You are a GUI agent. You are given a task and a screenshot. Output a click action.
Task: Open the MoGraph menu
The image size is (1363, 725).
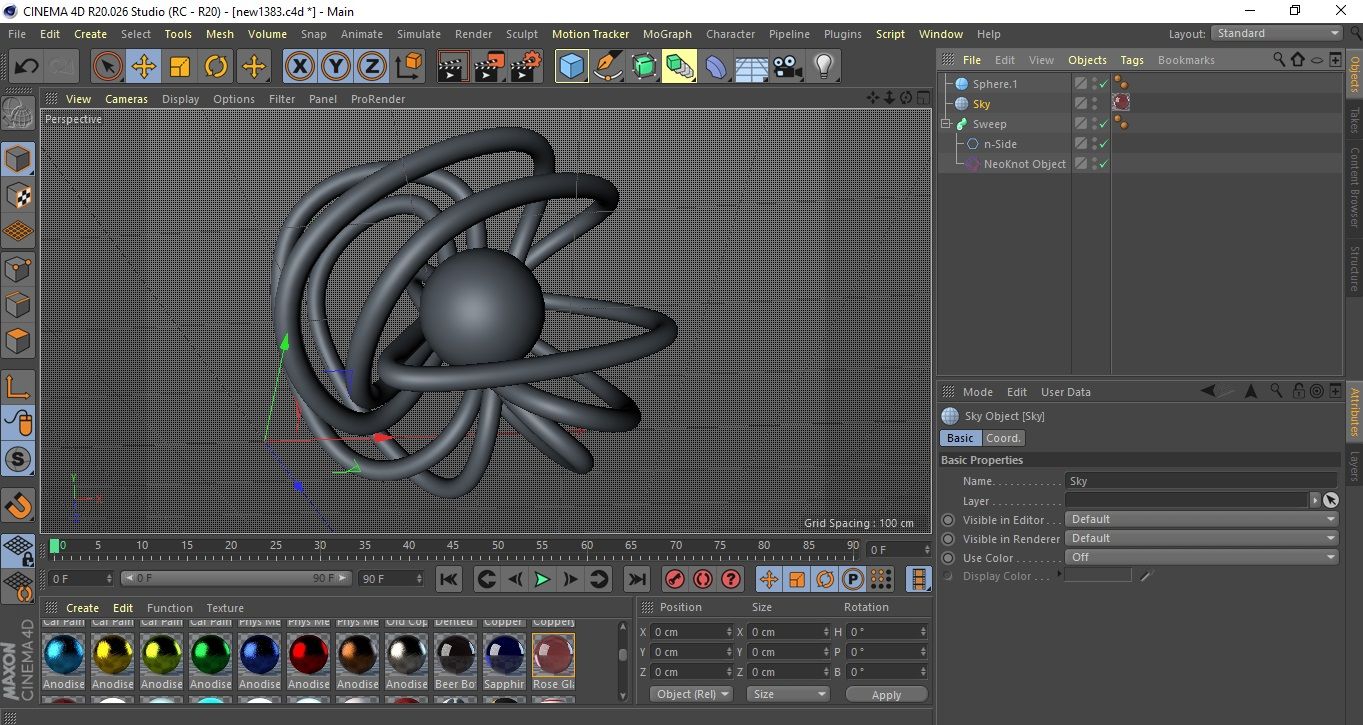pyautogui.click(x=667, y=34)
